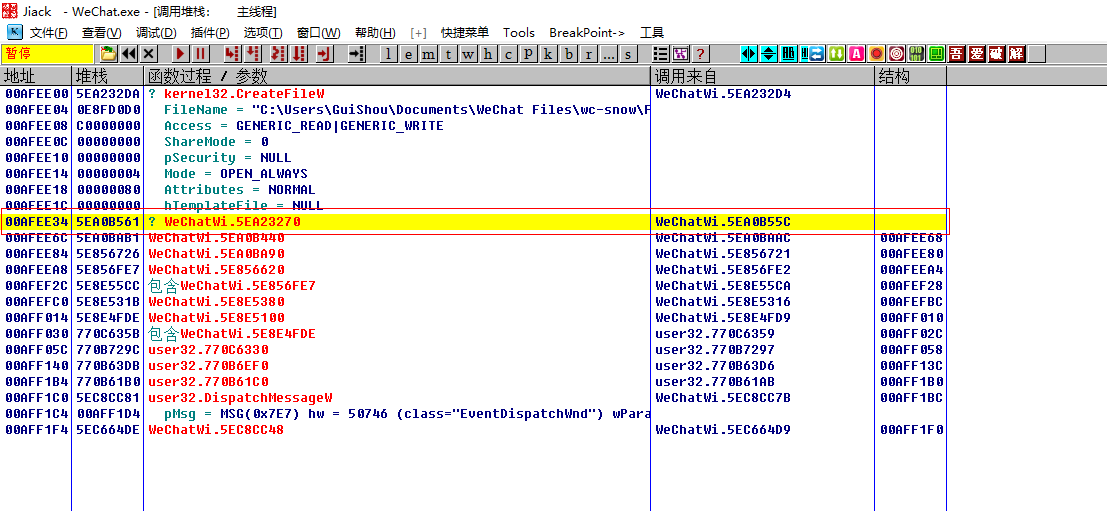Click the 调用来自 column header

[762, 76]
